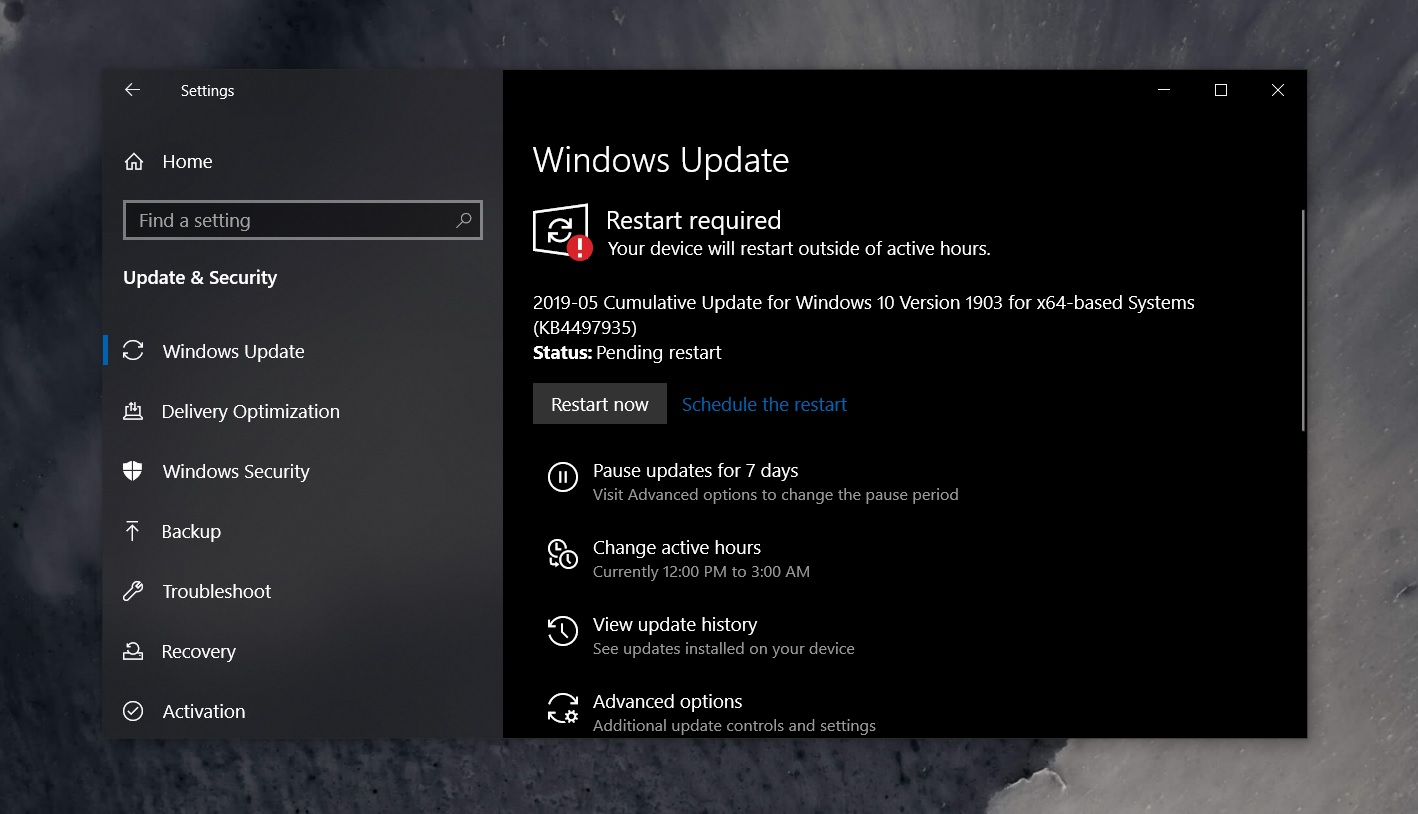
Task: Click the Recovery icon
Action: (x=133, y=651)
